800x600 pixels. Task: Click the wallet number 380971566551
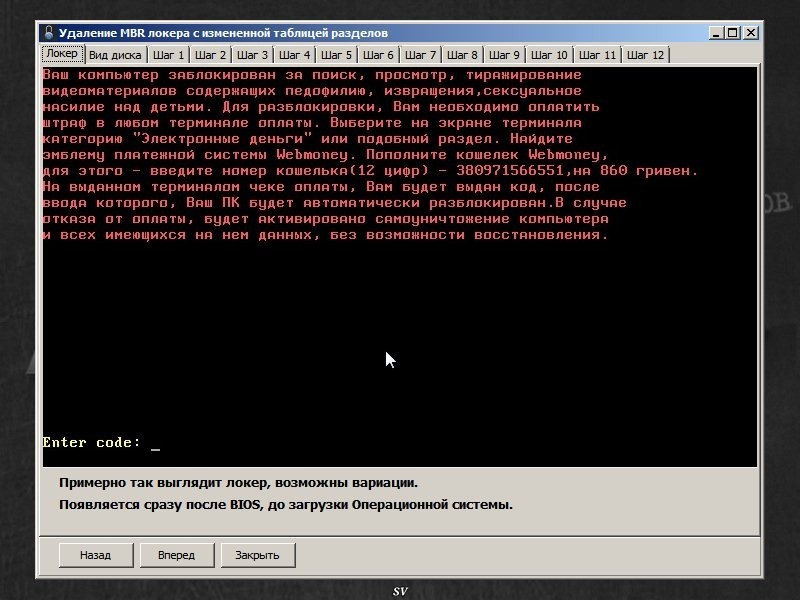[x=509, y=170]
